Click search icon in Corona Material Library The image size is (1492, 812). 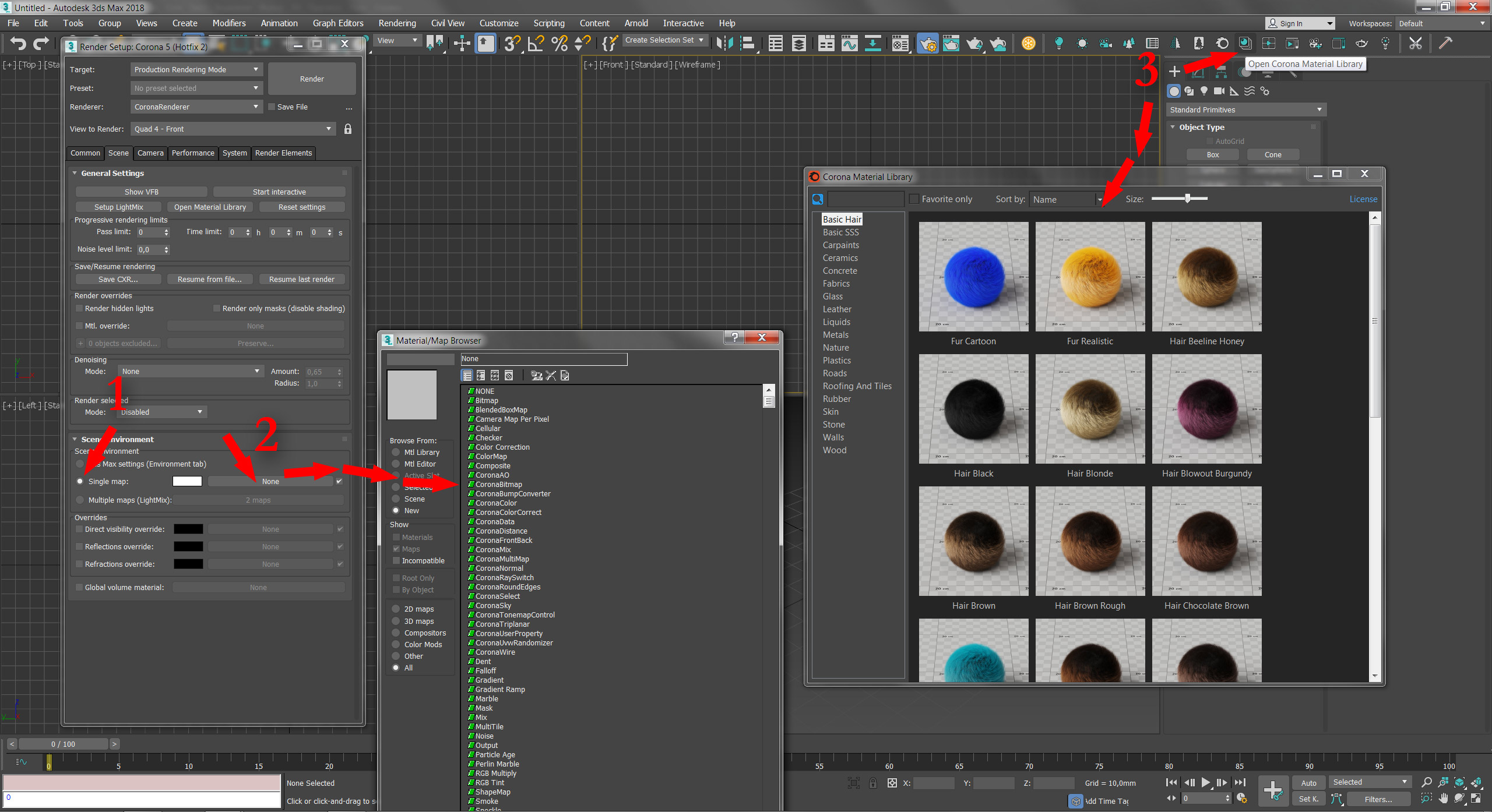818,199
